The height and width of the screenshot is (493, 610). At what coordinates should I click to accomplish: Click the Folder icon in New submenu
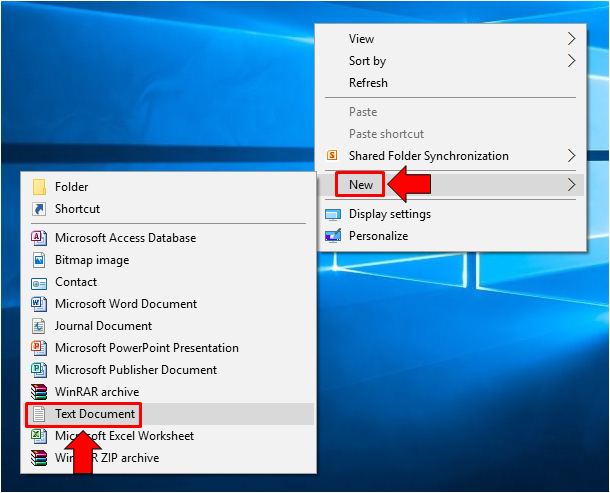point(39,187)
